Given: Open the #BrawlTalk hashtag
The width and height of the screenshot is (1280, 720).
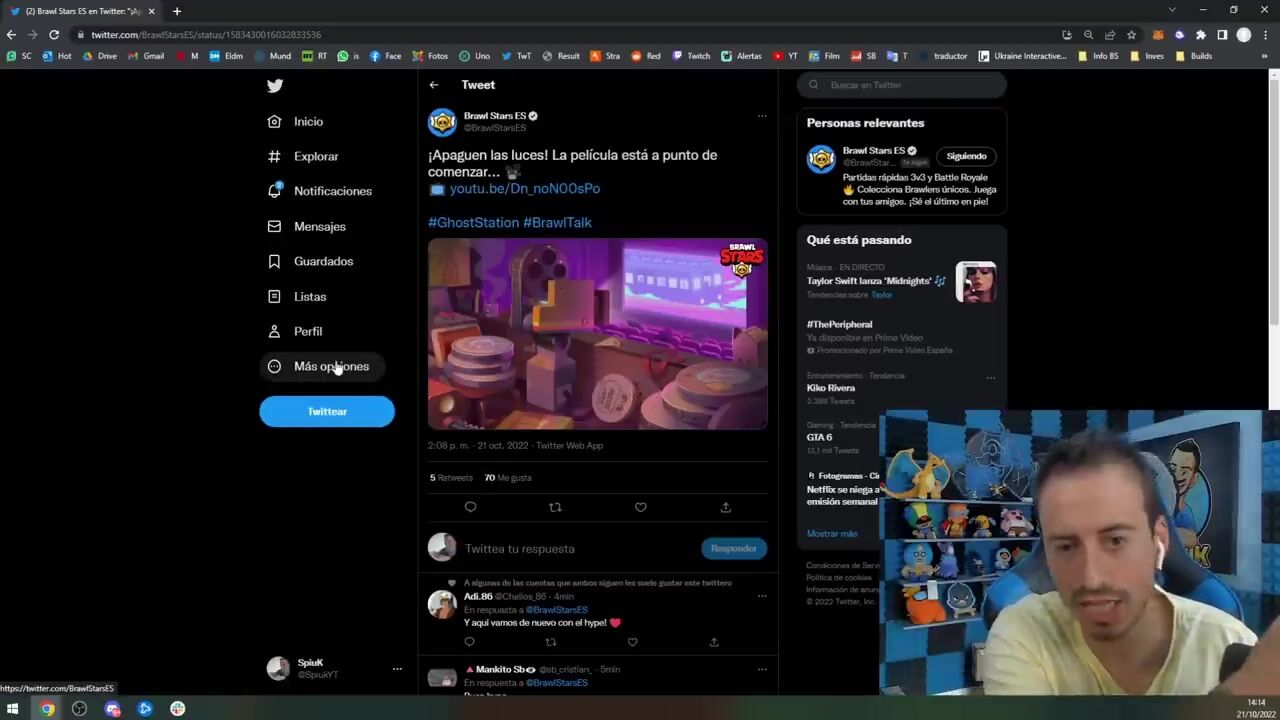Looking at the screenshot, I should tap(558, 222).
